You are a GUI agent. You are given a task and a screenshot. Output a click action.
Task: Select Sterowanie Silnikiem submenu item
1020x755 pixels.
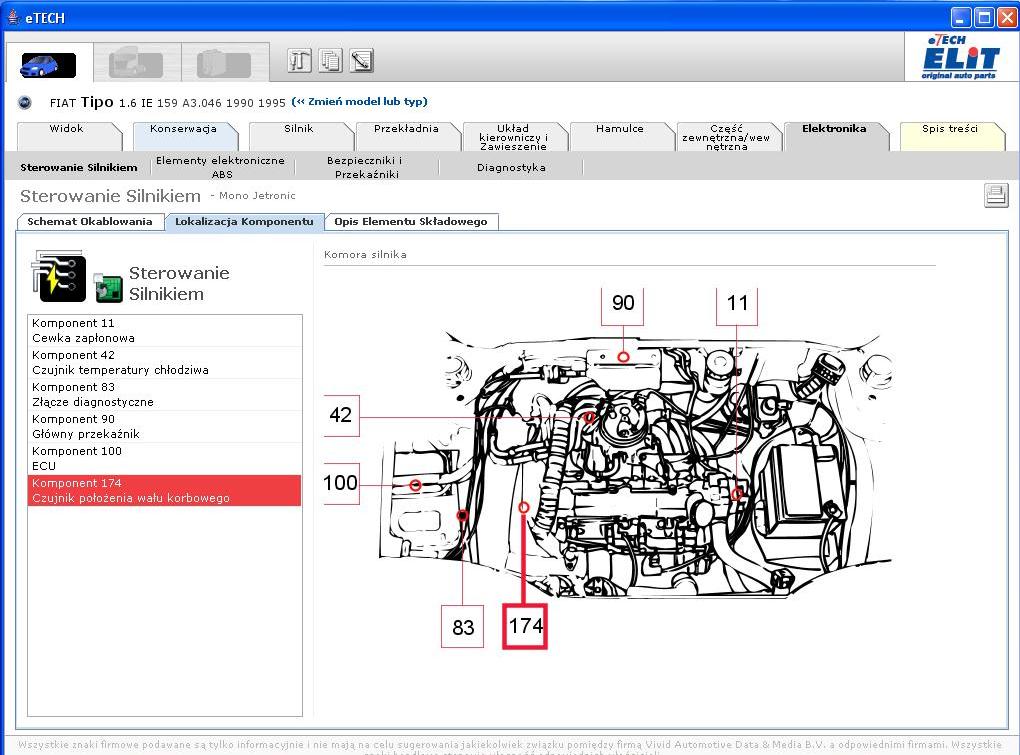coord(79,167)
